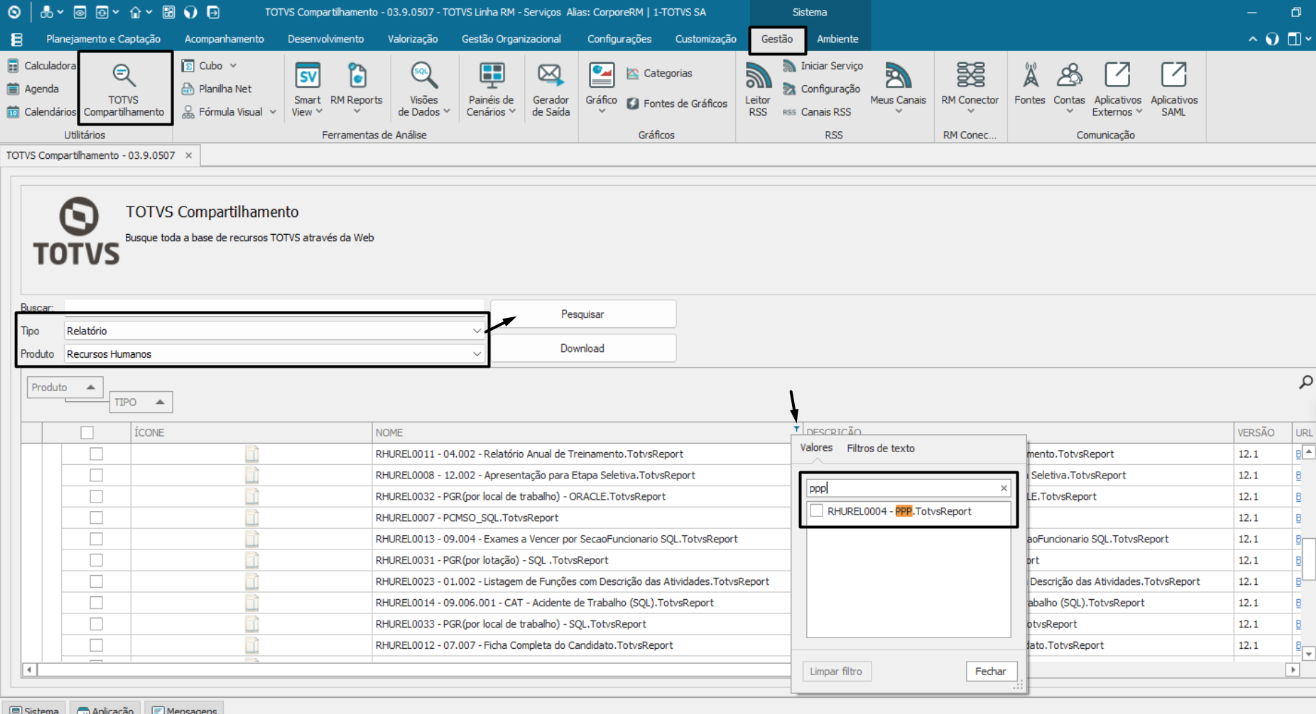Clear the ppp filter search text
1316x714 pixels.
[x=1004, y=488]
